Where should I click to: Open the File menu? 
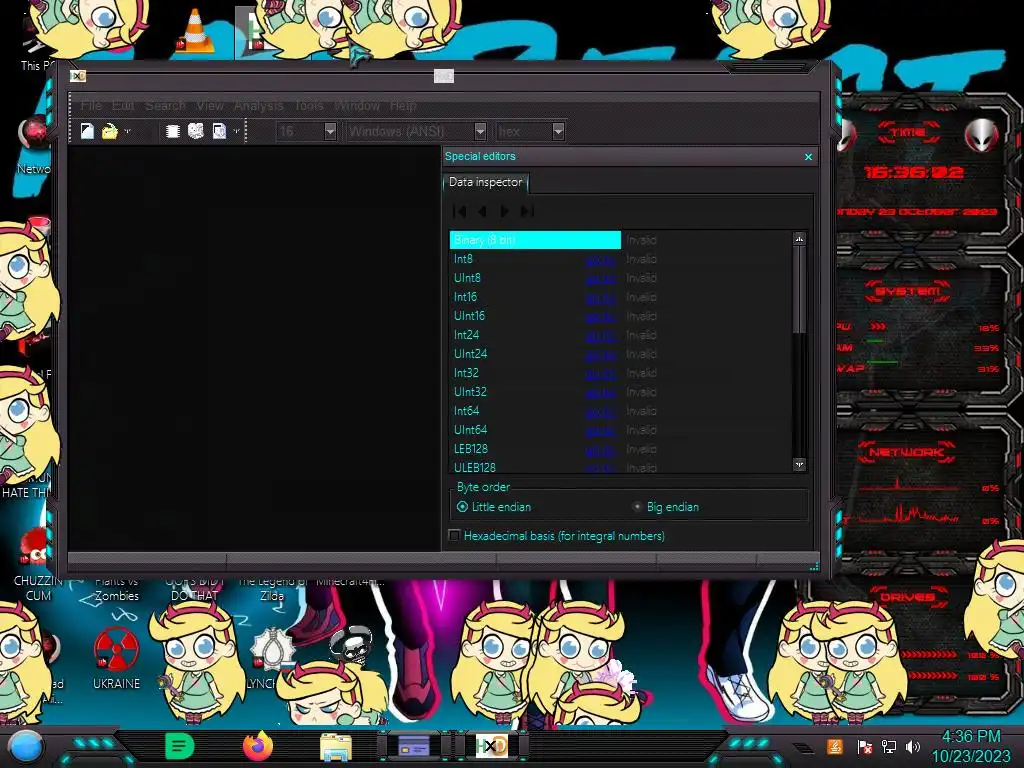[91, 105]
